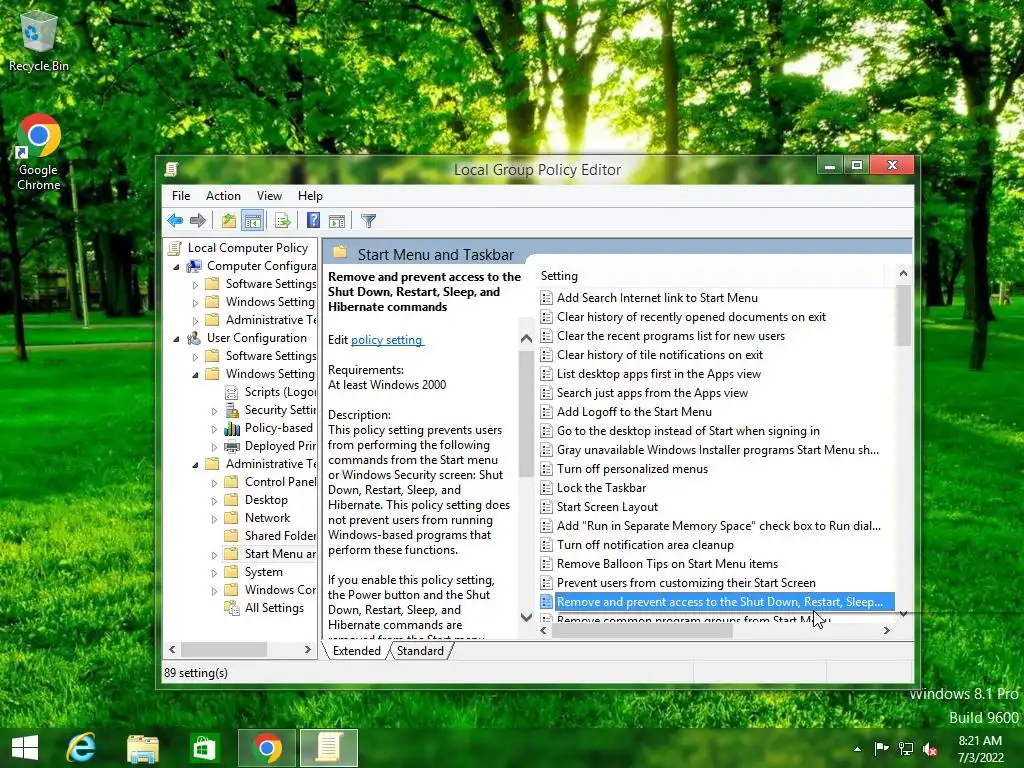Click the Up one level folder icon

tap(229, 221)
